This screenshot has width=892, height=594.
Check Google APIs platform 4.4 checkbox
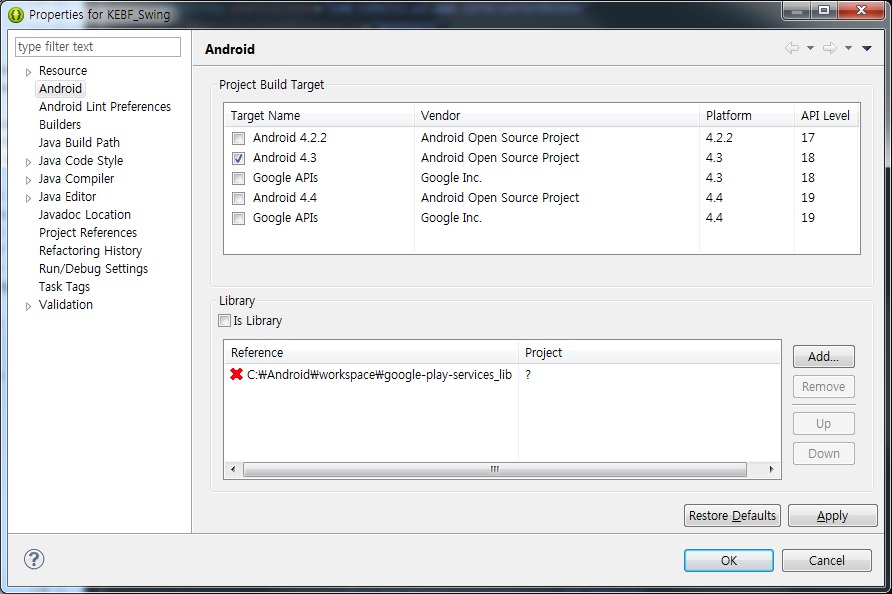point(238,218)
